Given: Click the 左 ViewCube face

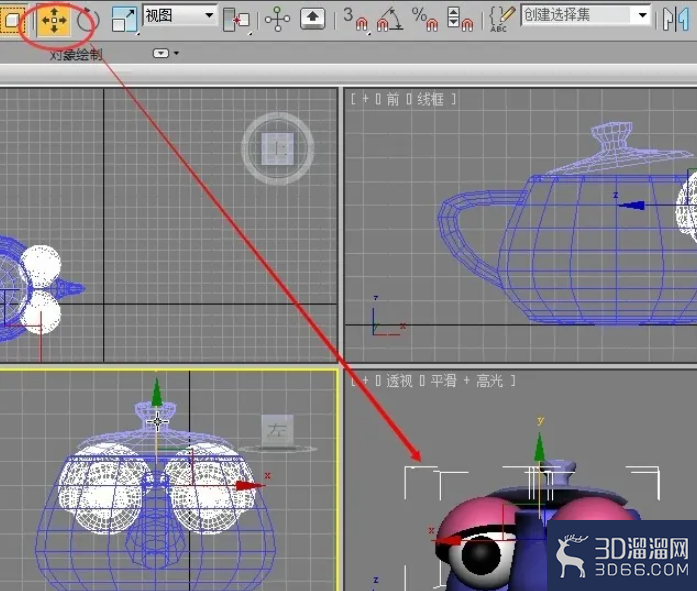Looking at the screenshot, I should [277, 429].
